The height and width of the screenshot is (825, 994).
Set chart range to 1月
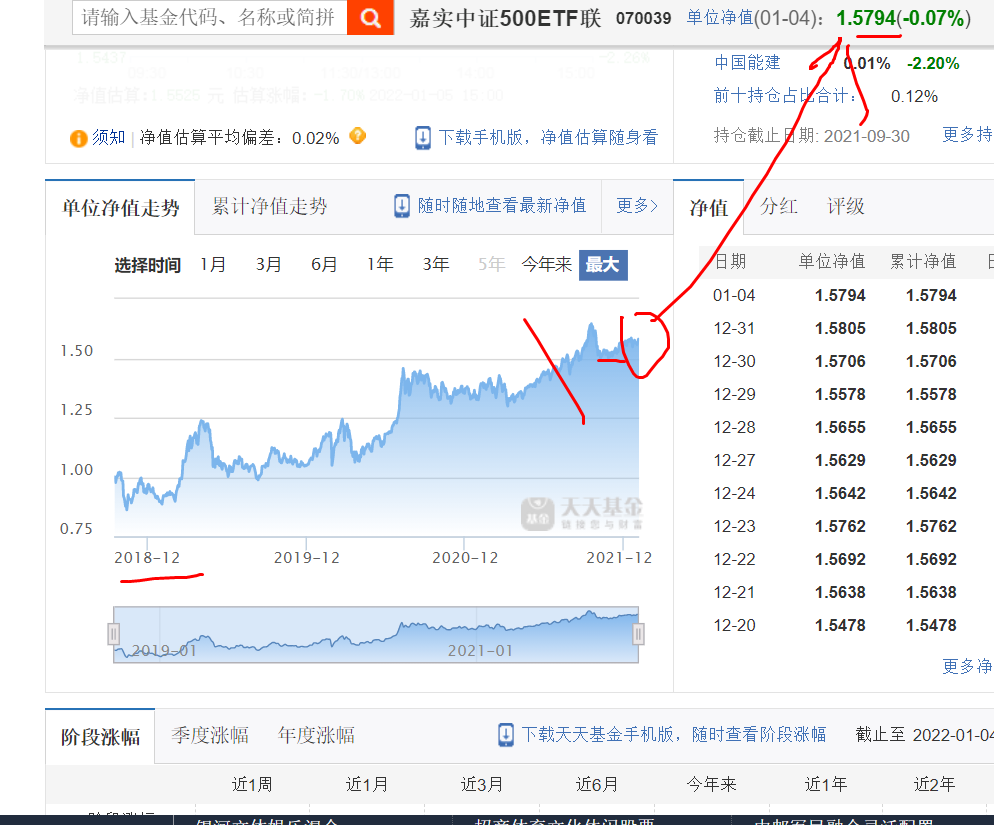213,264
